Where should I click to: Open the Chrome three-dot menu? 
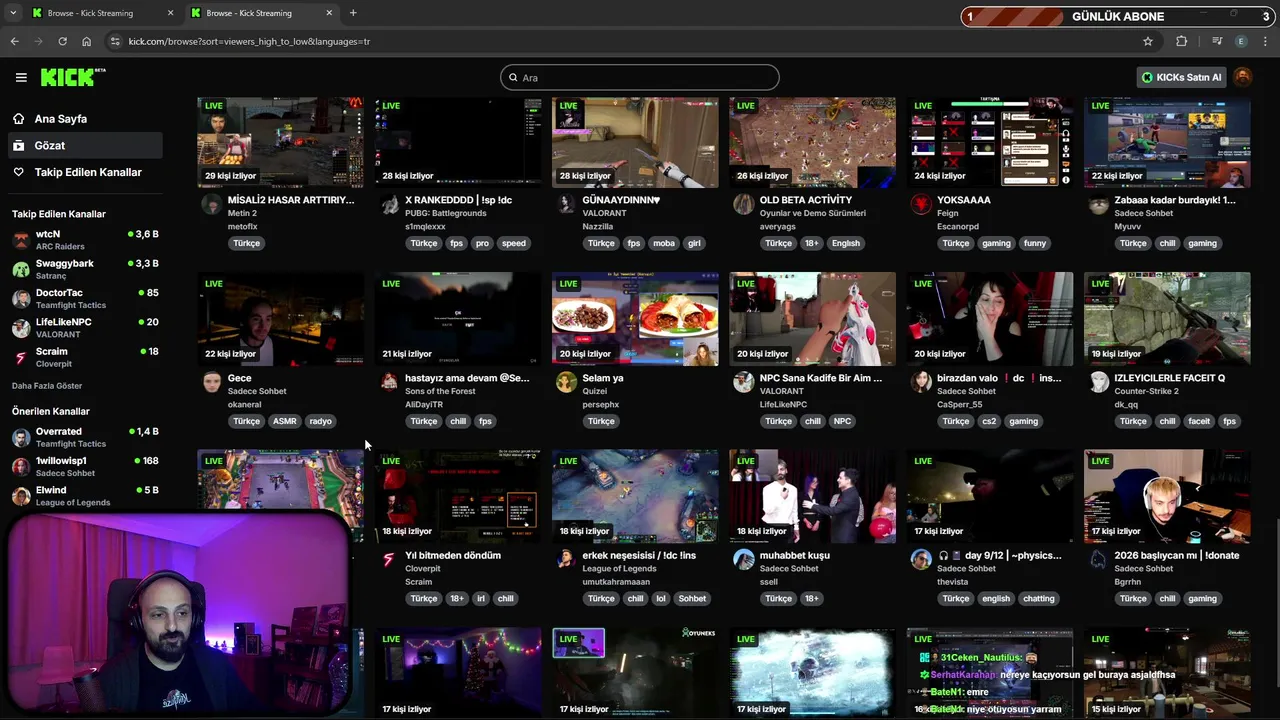(1266, 41)
